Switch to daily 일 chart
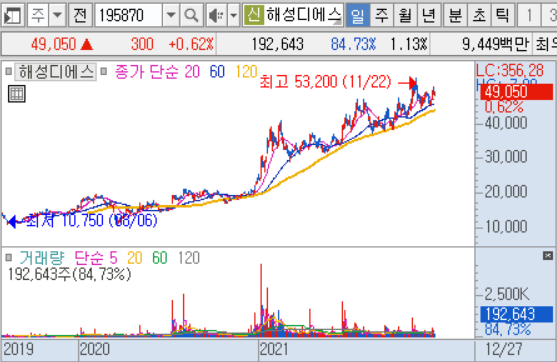Image resolution: width=557 pixels, height=362 pixels. coord(357,15)
